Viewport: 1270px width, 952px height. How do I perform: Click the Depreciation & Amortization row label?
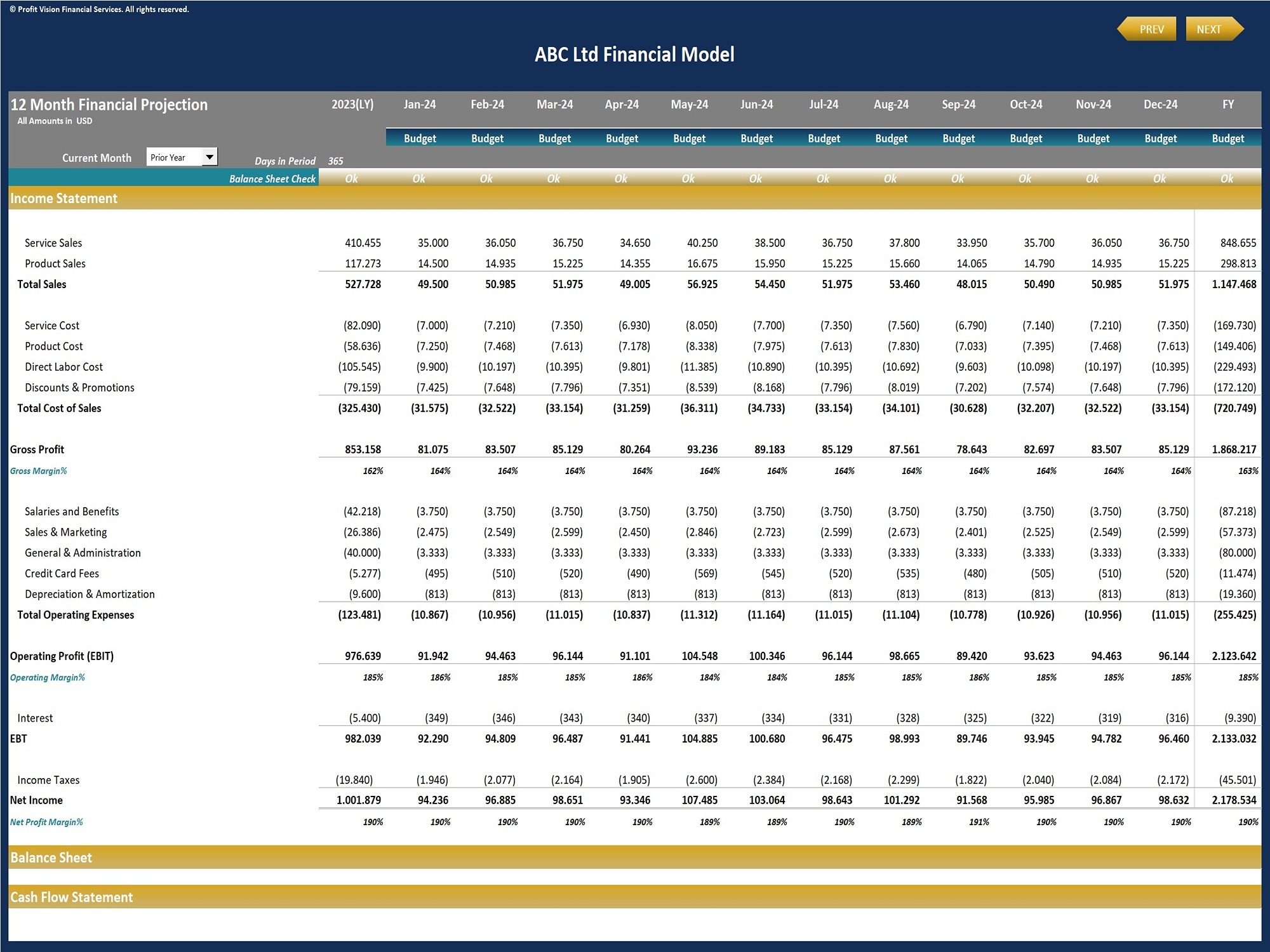pos(90,594)
